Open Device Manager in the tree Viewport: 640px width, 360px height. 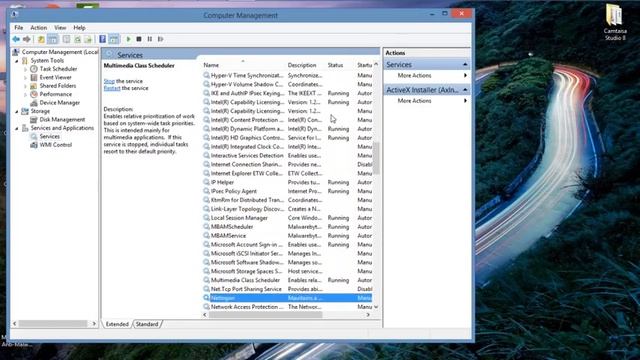(60, 103)
